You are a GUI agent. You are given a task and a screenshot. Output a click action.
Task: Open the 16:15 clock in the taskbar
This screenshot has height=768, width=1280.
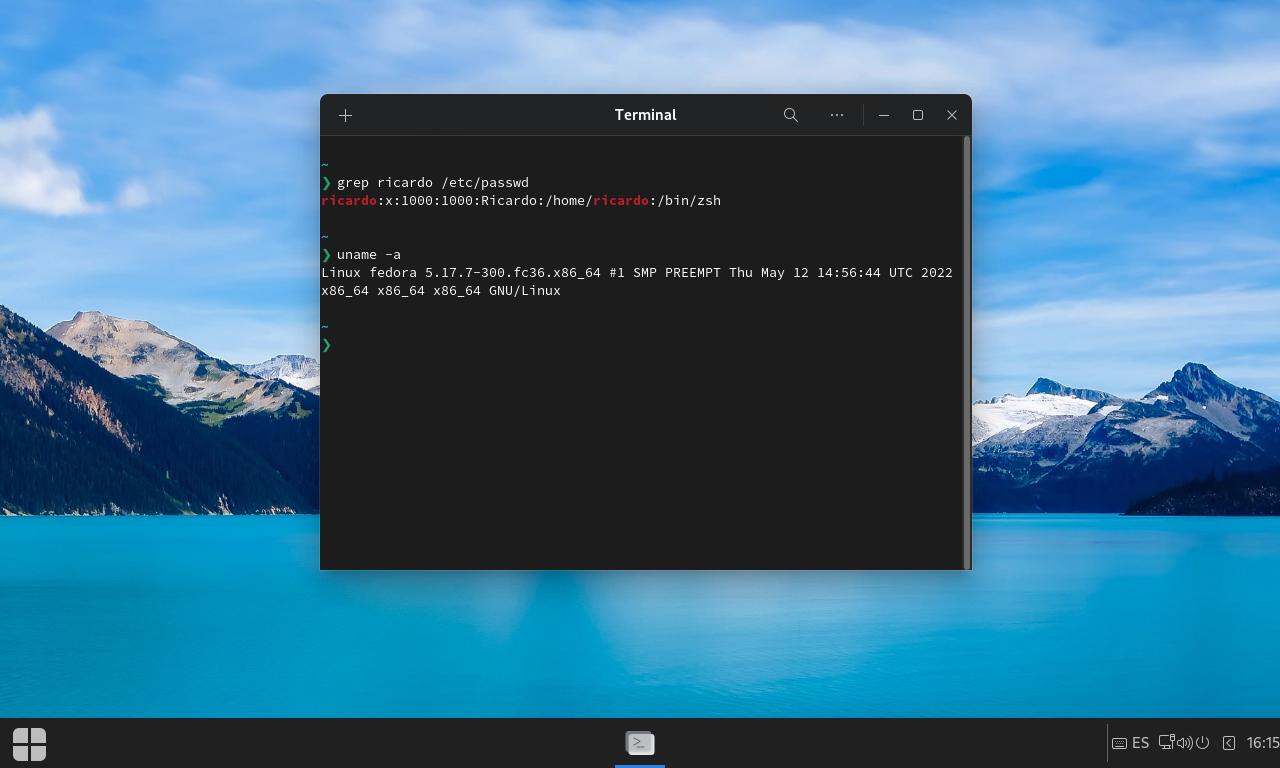point(1262,743)
